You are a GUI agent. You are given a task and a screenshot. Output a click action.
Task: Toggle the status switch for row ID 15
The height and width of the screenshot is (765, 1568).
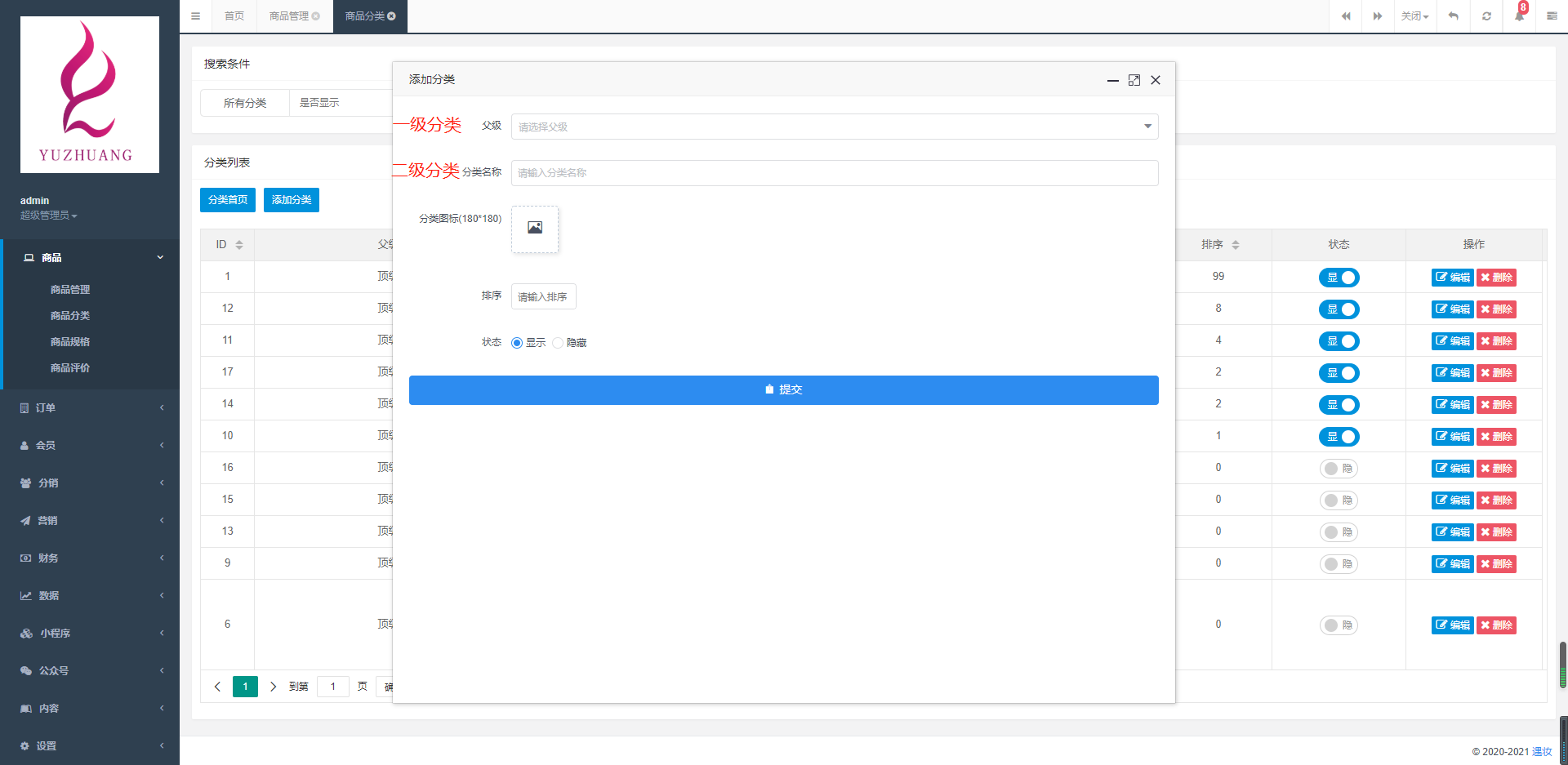[x=1339, y=500]
